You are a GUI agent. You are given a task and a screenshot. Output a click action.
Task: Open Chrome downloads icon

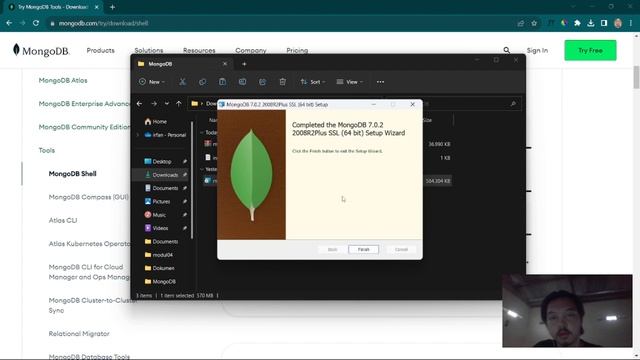[x=591, y=23]
